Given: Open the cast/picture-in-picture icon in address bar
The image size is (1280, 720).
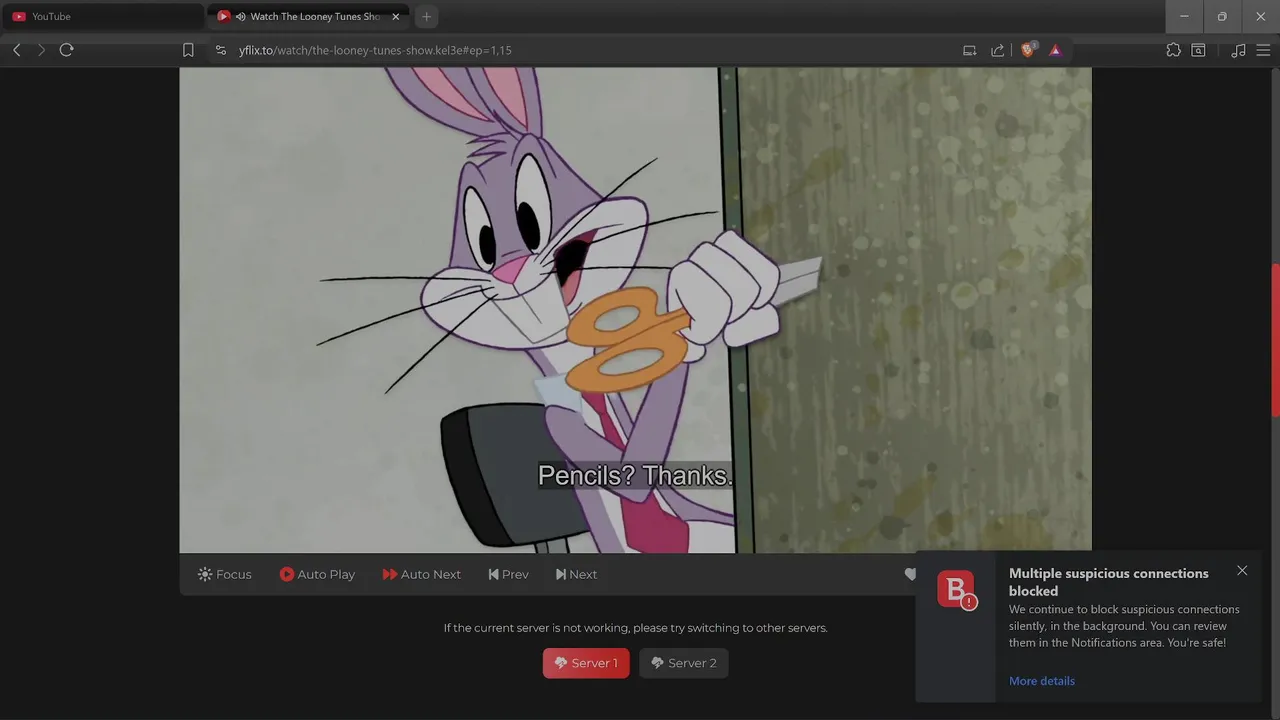Looking at the screenshot, I should [x=969, y=50].
